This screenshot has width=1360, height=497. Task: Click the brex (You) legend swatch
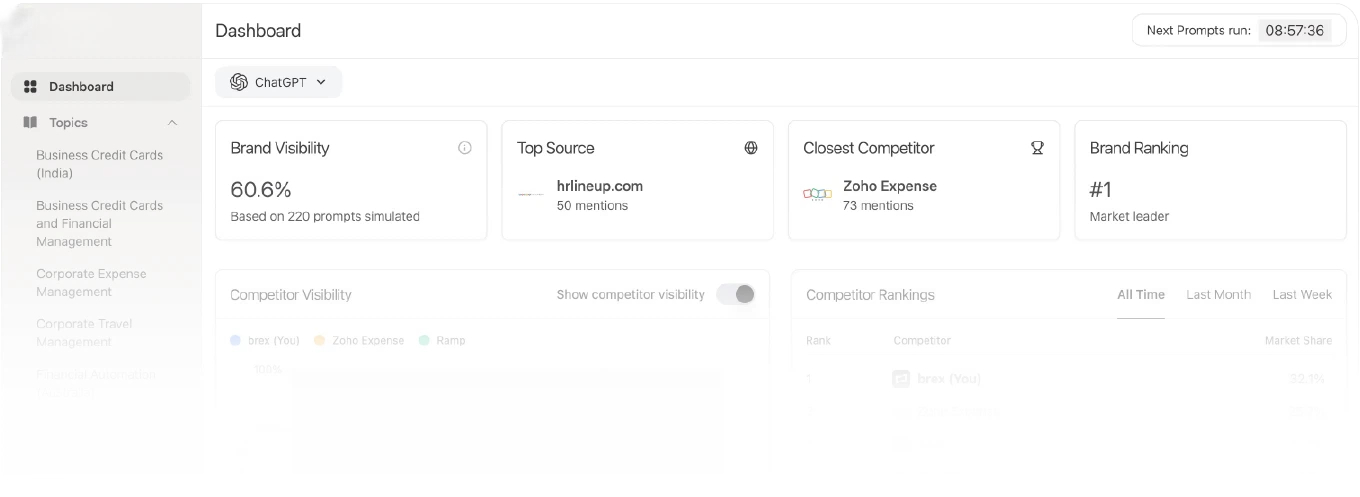[236, 341]
